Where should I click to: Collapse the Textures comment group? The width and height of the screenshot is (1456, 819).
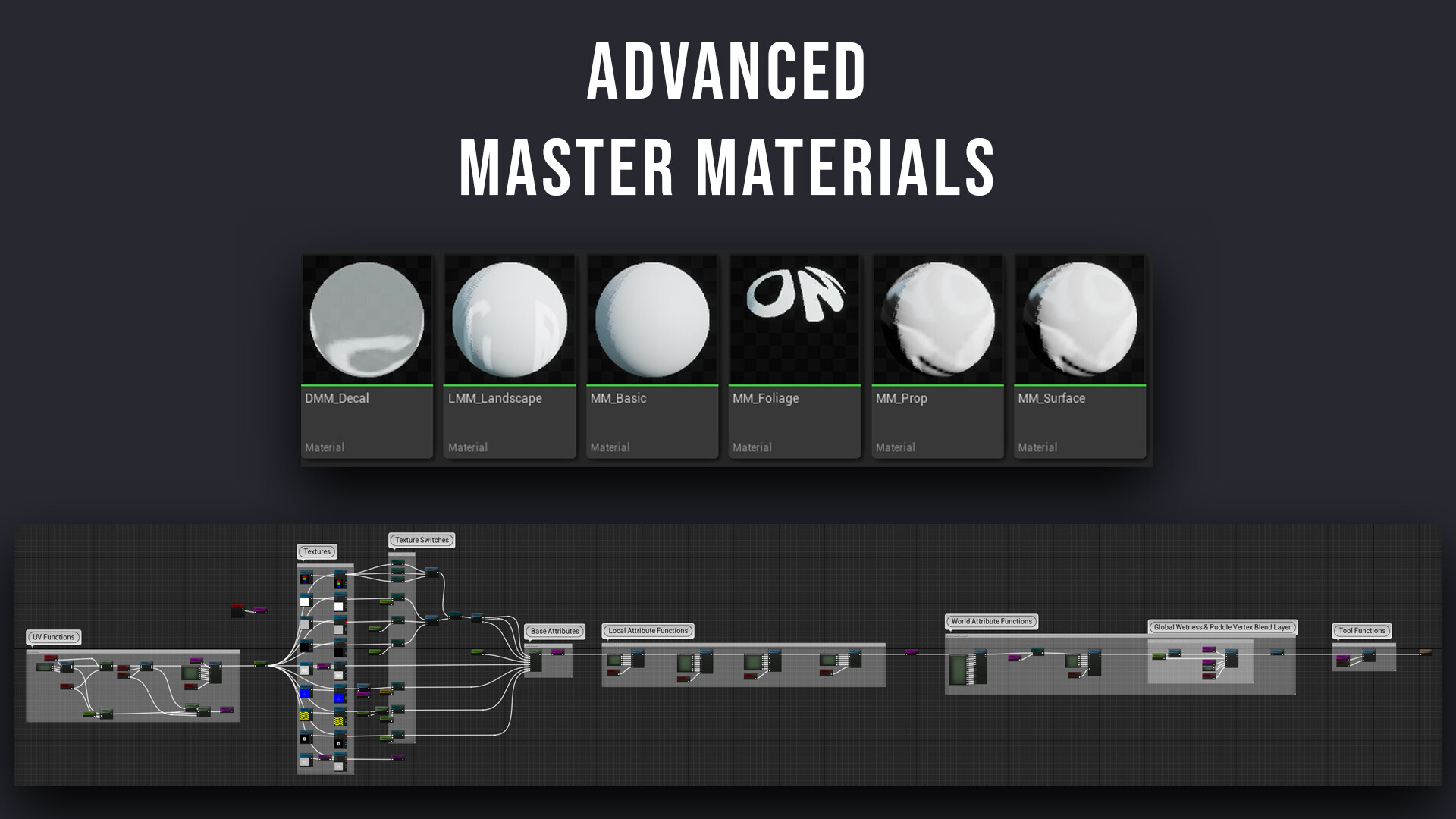pos(315,551)
